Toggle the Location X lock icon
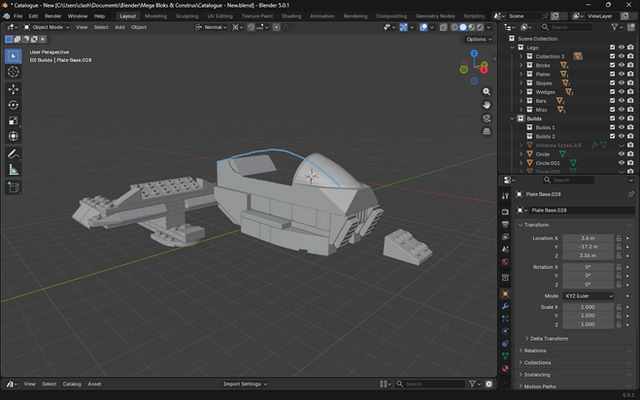This screenshot has height=400, width=640. [619, 238]
